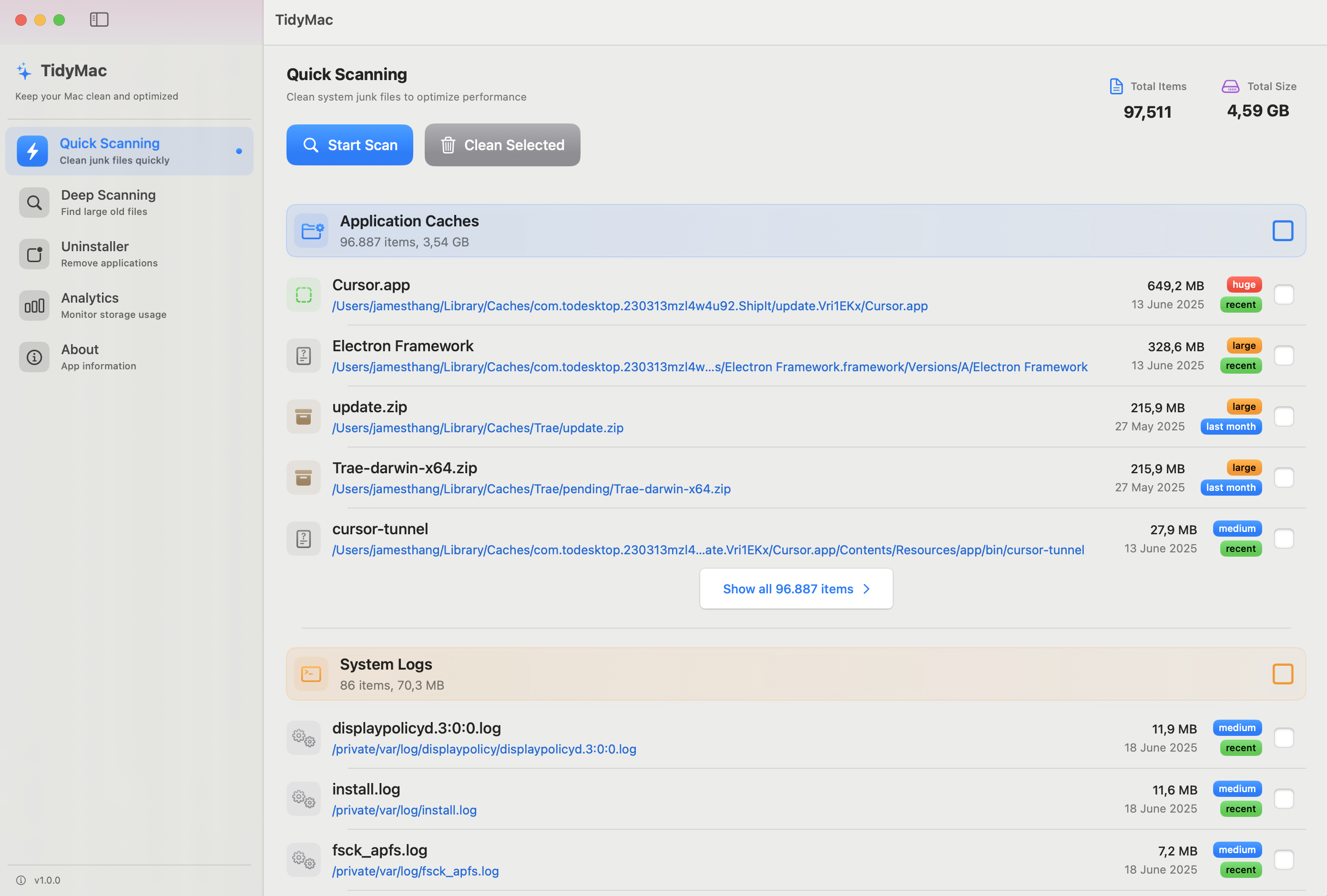The image size is (1327, 896).
Task: Open the Analytics bar chart icon
Action: pos(34,305)
